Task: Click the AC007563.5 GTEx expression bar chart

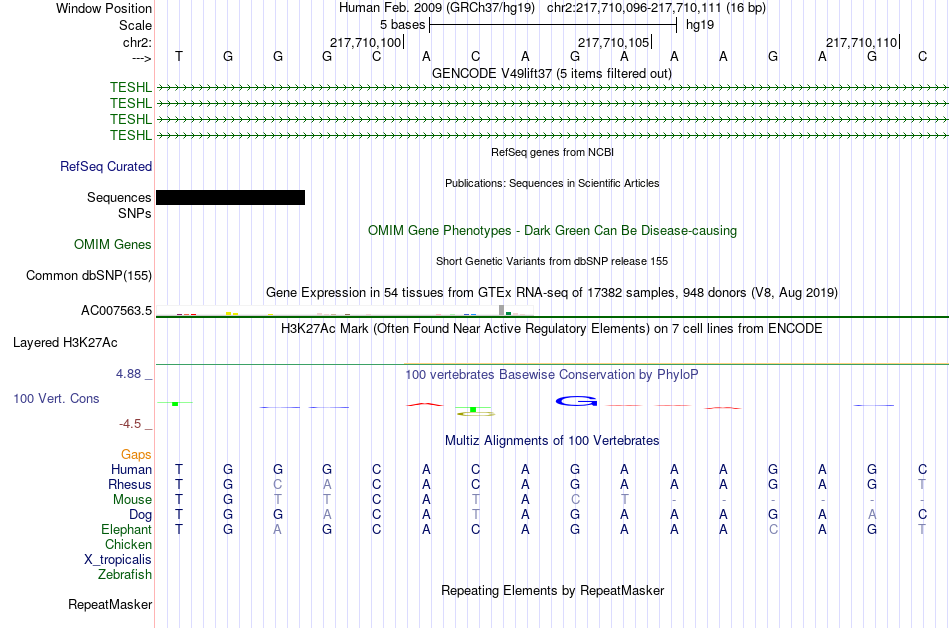Action: pyautogui.click(x=345, y=310)
